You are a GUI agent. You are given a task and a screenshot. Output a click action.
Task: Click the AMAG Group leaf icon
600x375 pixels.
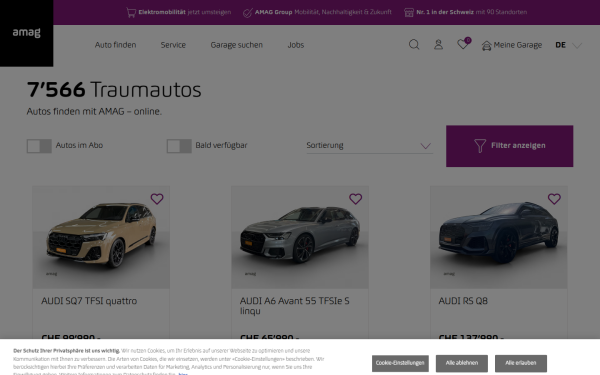click(248, 13)
